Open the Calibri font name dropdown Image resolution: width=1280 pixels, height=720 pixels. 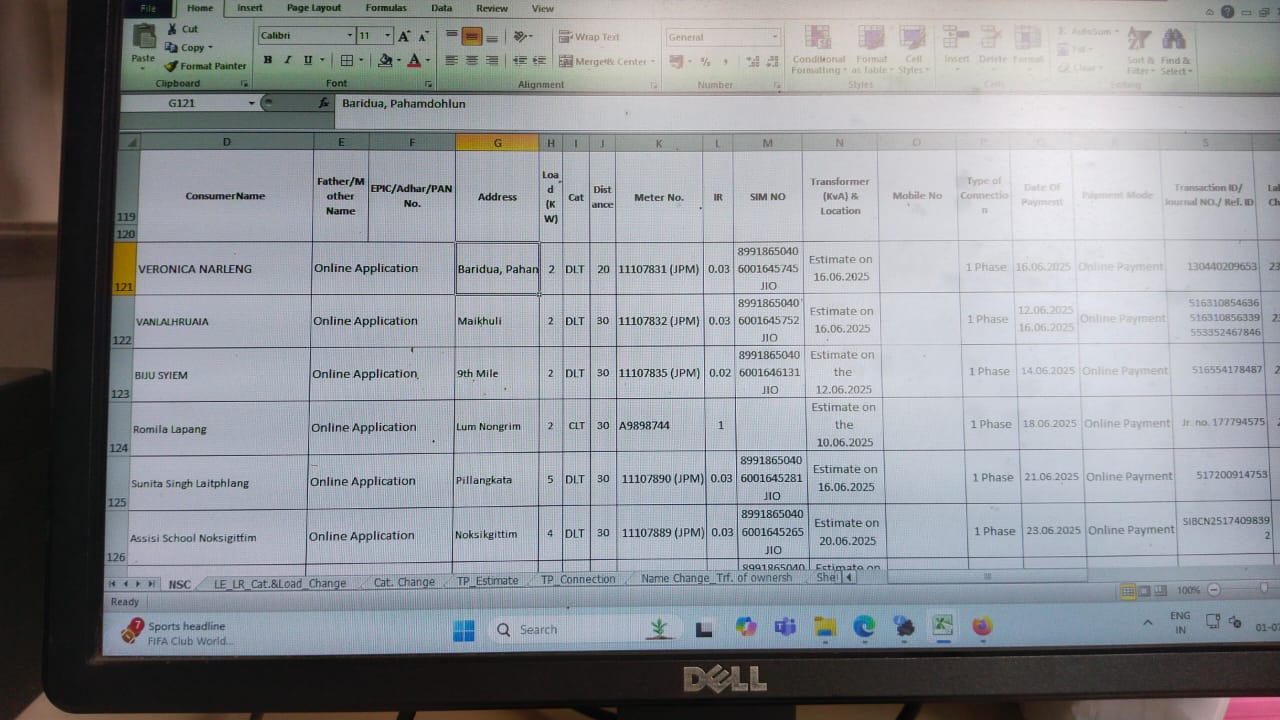click(349, 36)
